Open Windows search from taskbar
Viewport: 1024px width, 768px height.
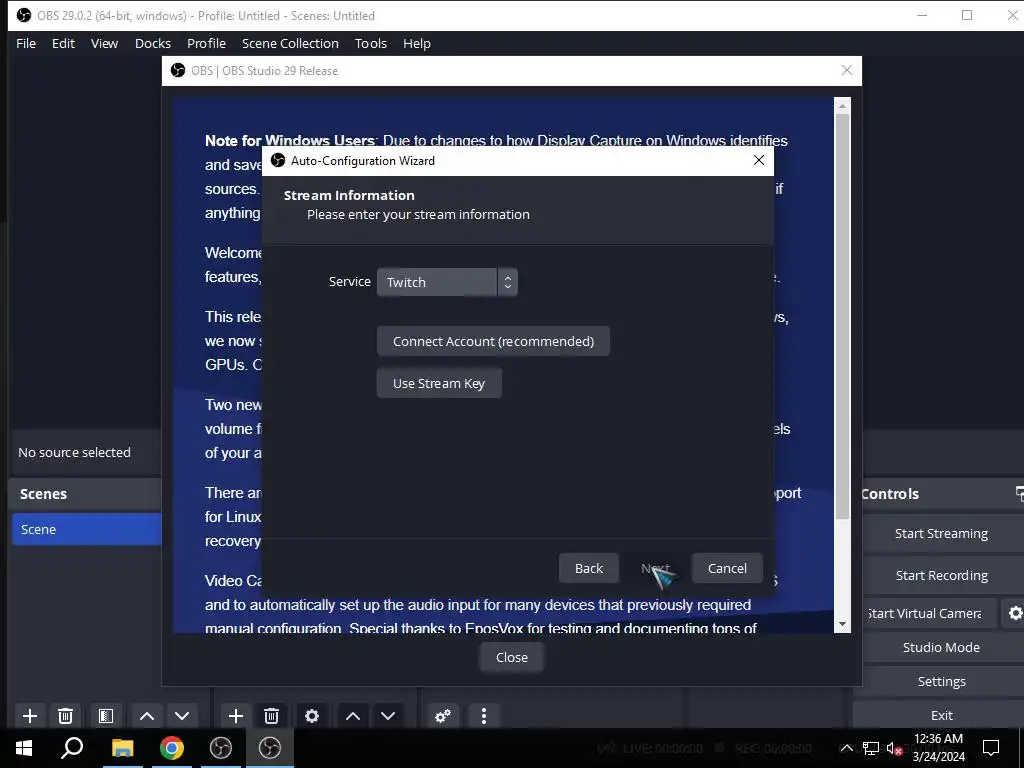pos(72,748)
